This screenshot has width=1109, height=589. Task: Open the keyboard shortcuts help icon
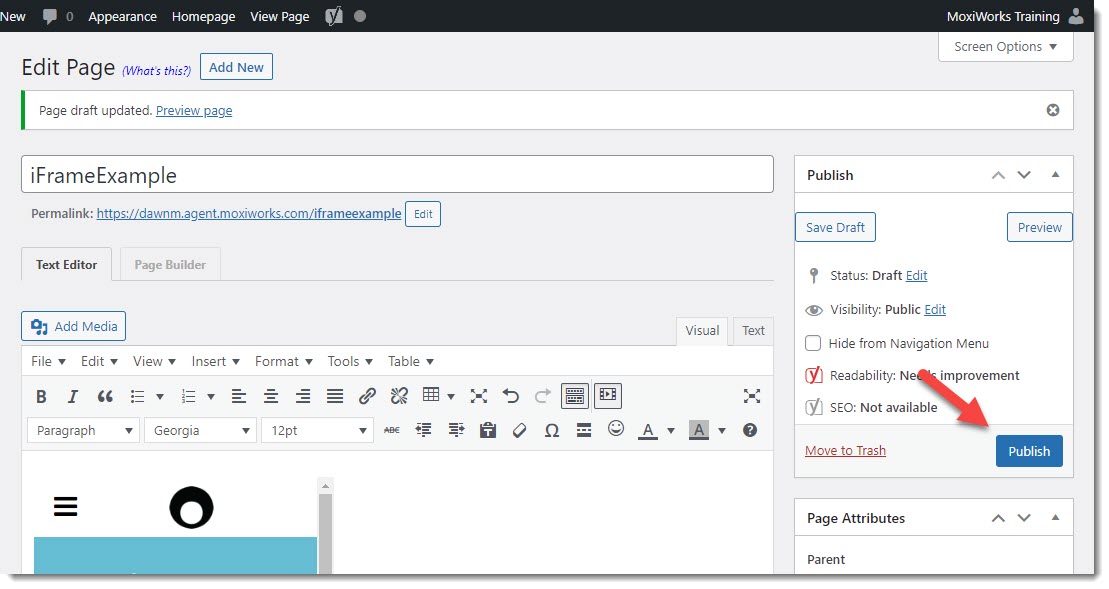750,430
